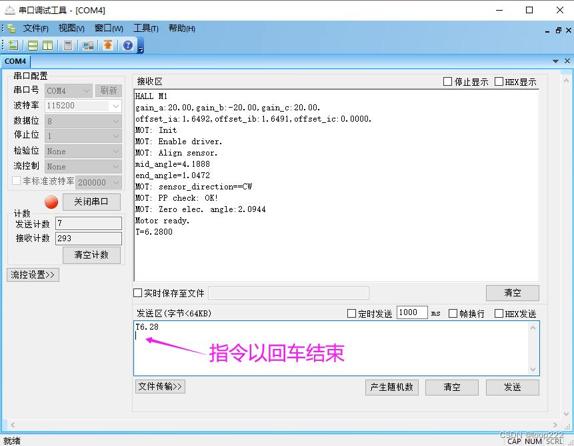Enable the 停止显示 checkbox
The image size is (574, 446).
(x=447, y=81)
